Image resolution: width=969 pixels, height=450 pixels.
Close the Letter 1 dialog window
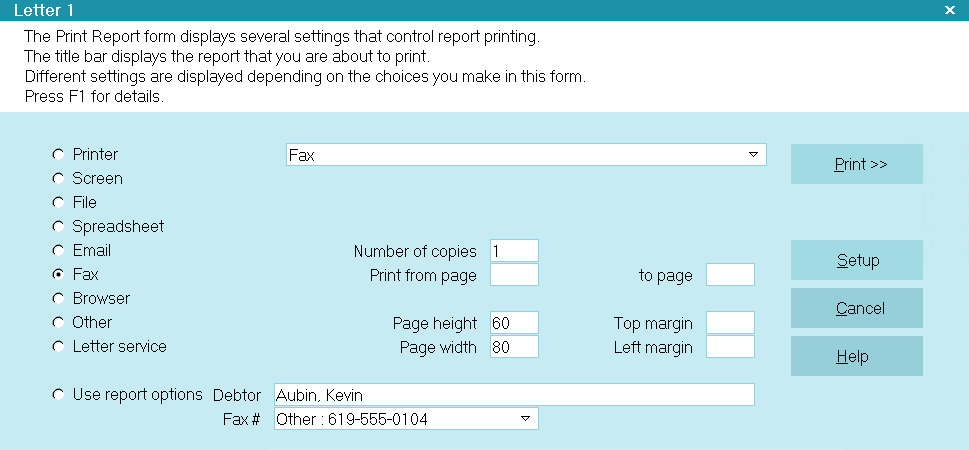[949, 9]
